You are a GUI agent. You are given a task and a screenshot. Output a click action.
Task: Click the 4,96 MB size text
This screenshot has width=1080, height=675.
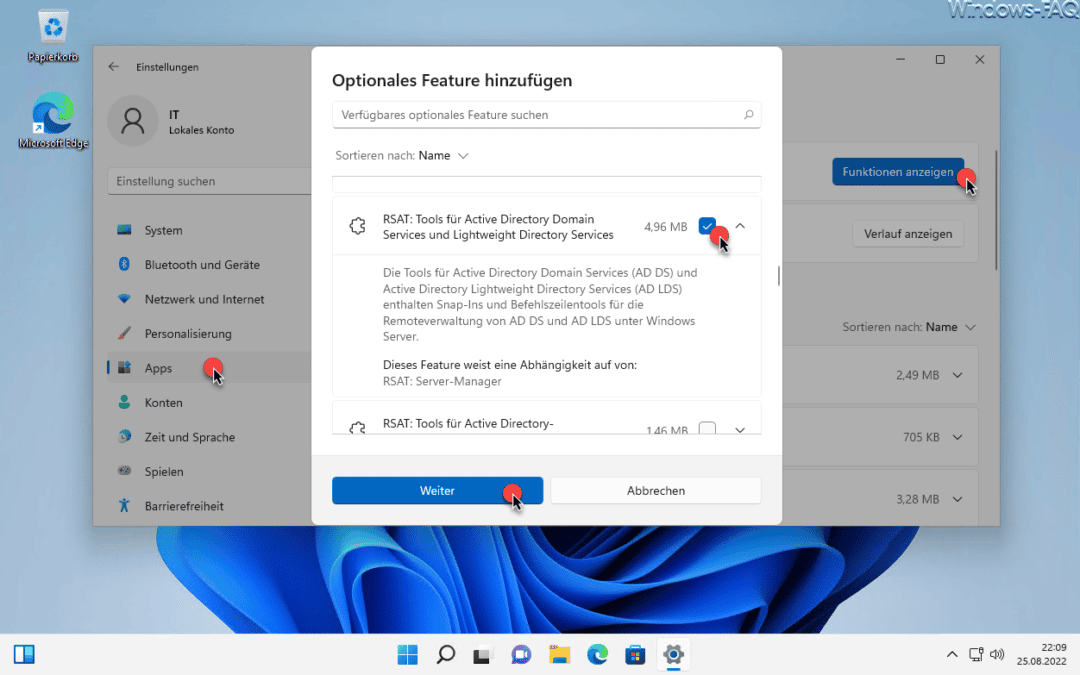tap(665, 227)
